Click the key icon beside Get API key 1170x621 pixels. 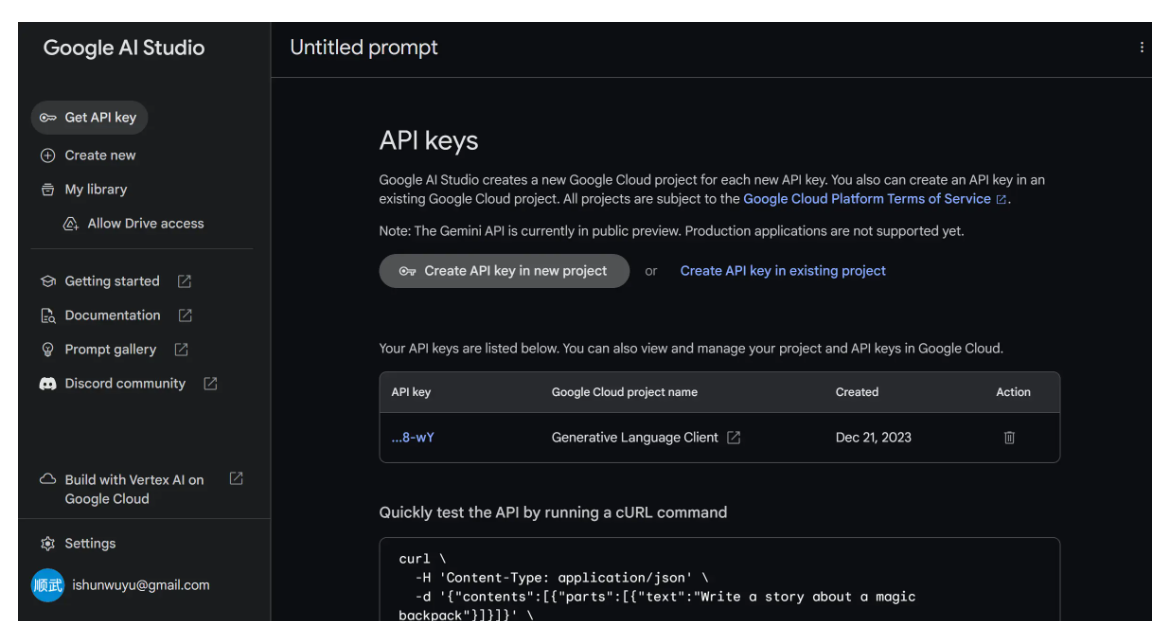click(48, 118)
